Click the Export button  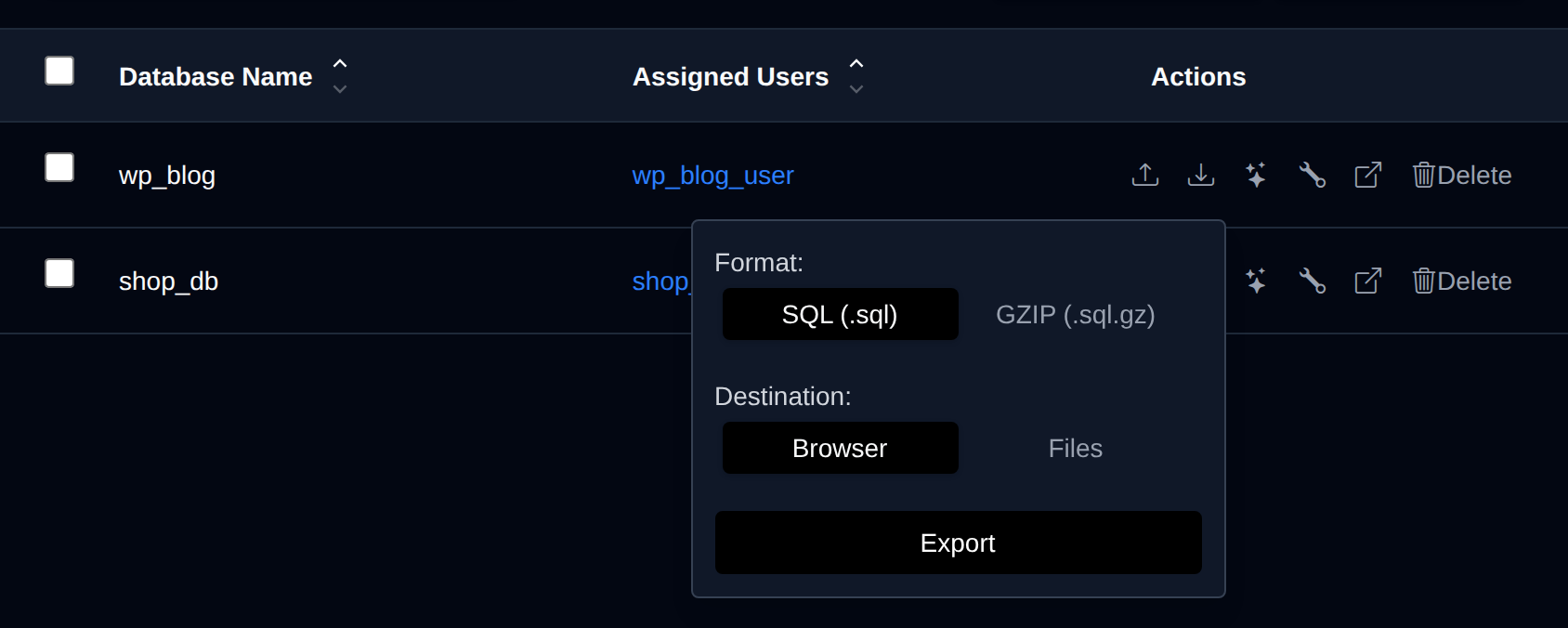click(x=958, y=543)
